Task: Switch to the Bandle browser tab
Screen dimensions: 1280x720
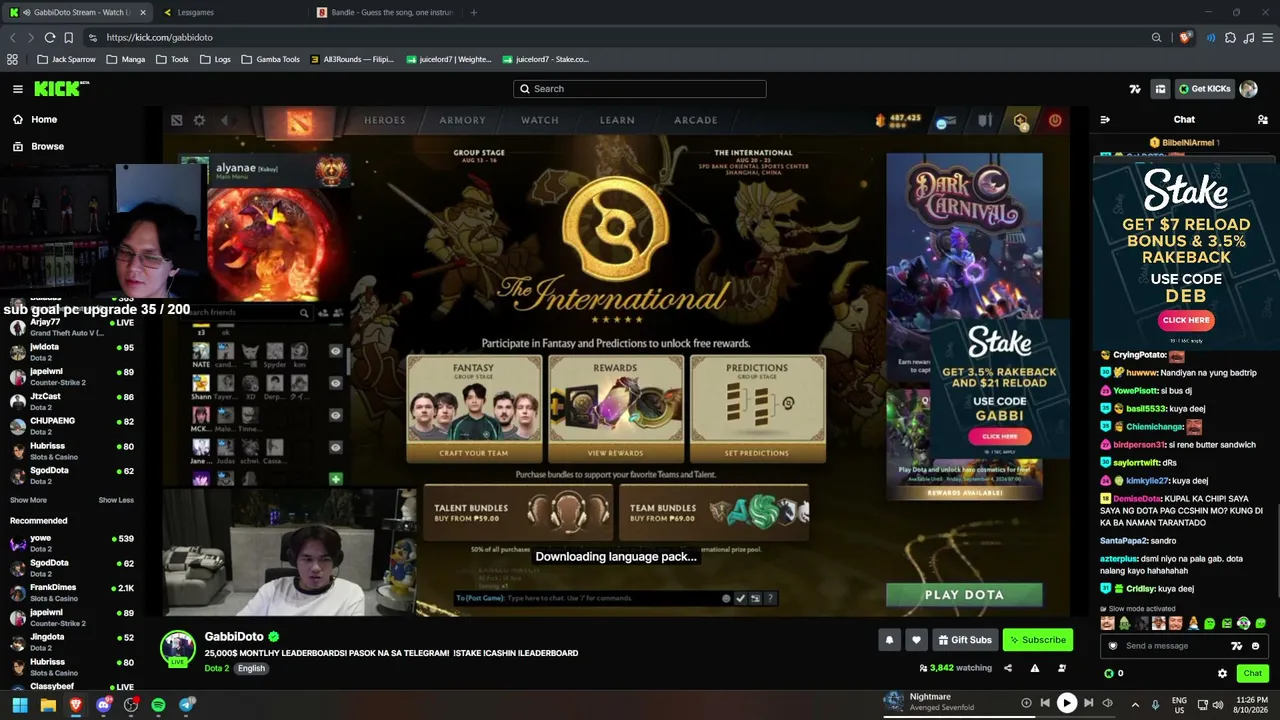Action: pos(386,12)
